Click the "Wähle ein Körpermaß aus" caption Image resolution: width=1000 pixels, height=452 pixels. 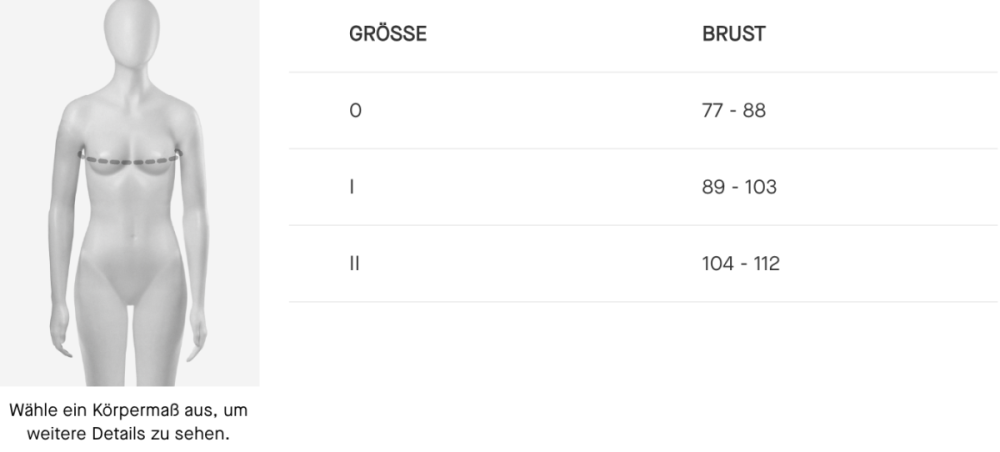click(x=129, y=409)
